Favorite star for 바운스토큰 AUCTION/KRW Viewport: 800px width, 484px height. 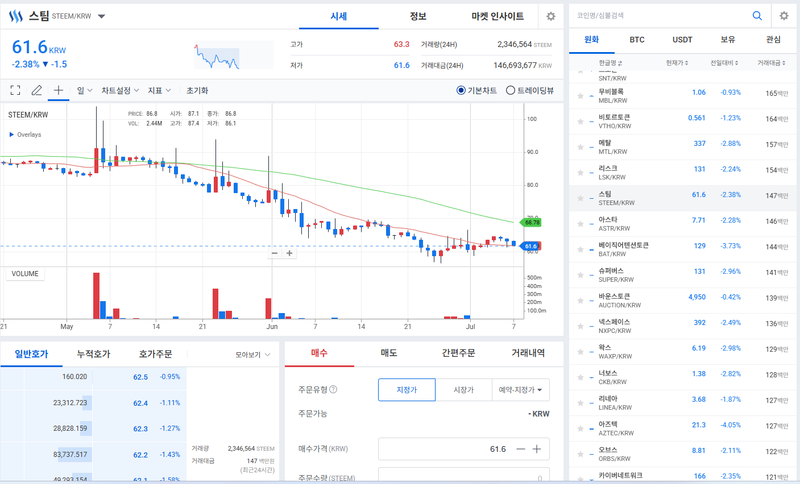point(580,300)
